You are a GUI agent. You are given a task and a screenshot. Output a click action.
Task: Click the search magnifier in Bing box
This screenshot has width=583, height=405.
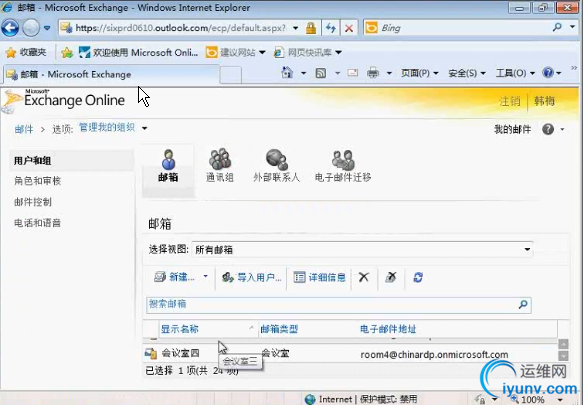(557, 27)
